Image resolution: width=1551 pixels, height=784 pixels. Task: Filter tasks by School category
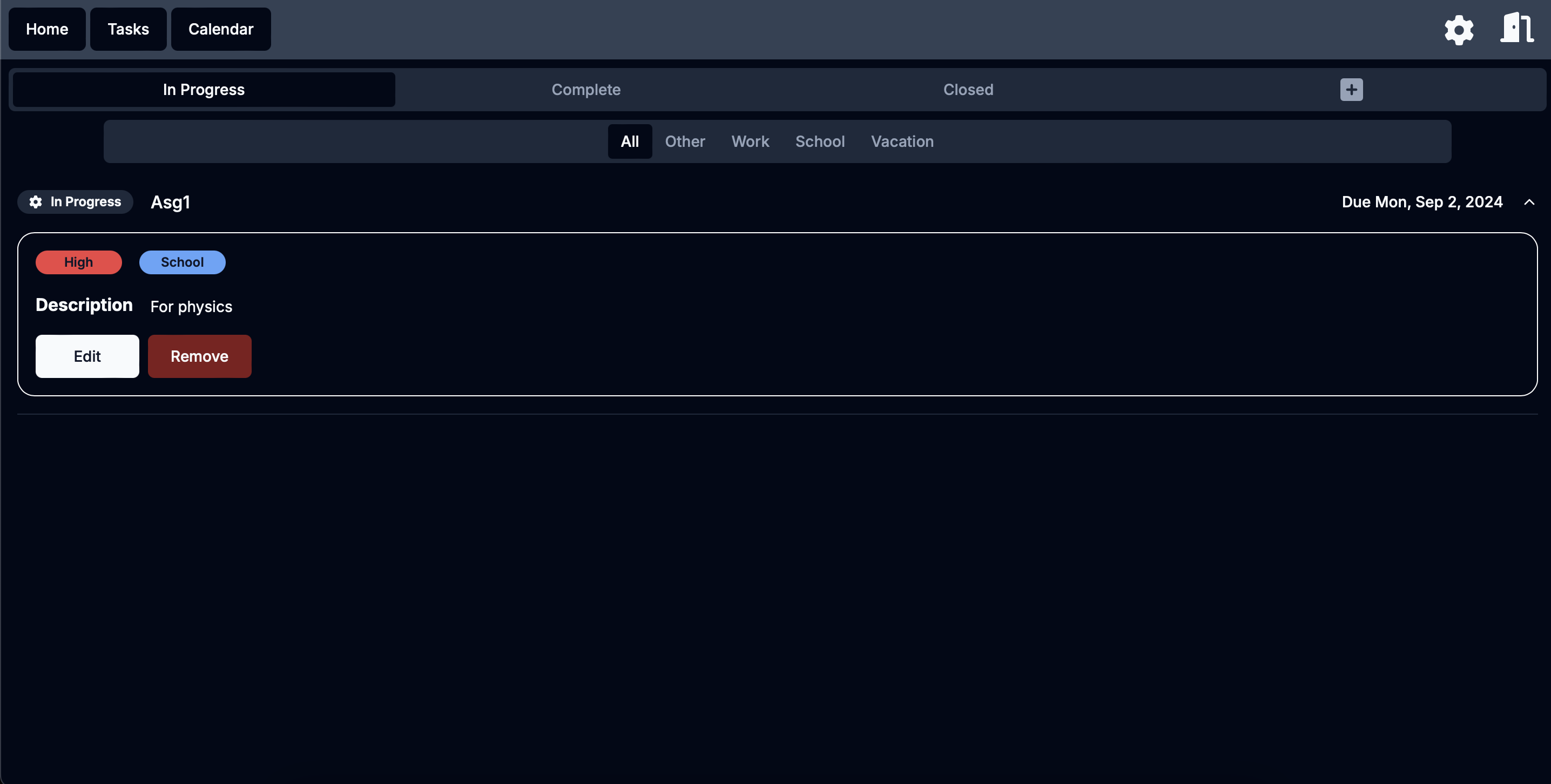point(819,141)
